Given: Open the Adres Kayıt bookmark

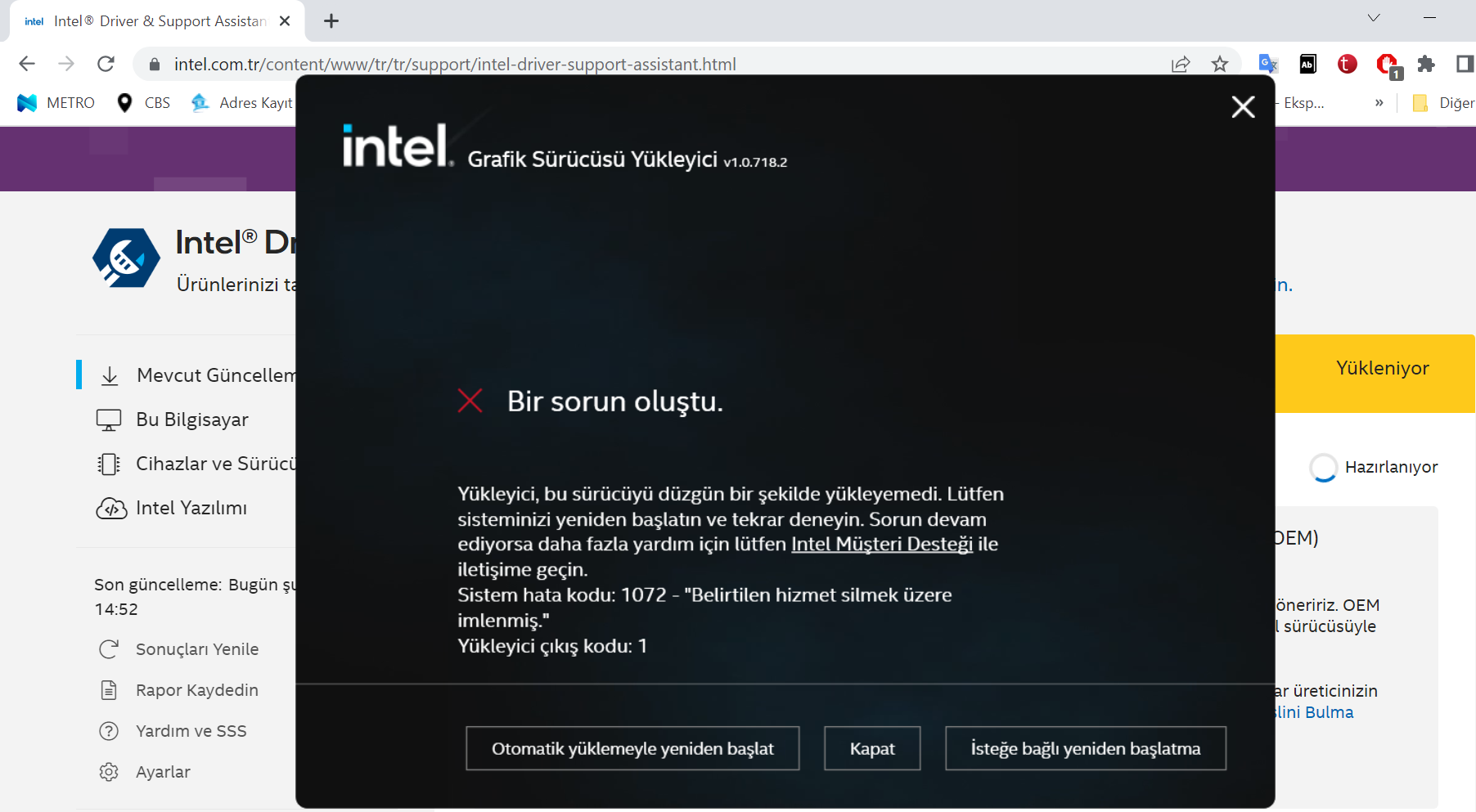Looking at the screenshot, I should pos(241,102).
